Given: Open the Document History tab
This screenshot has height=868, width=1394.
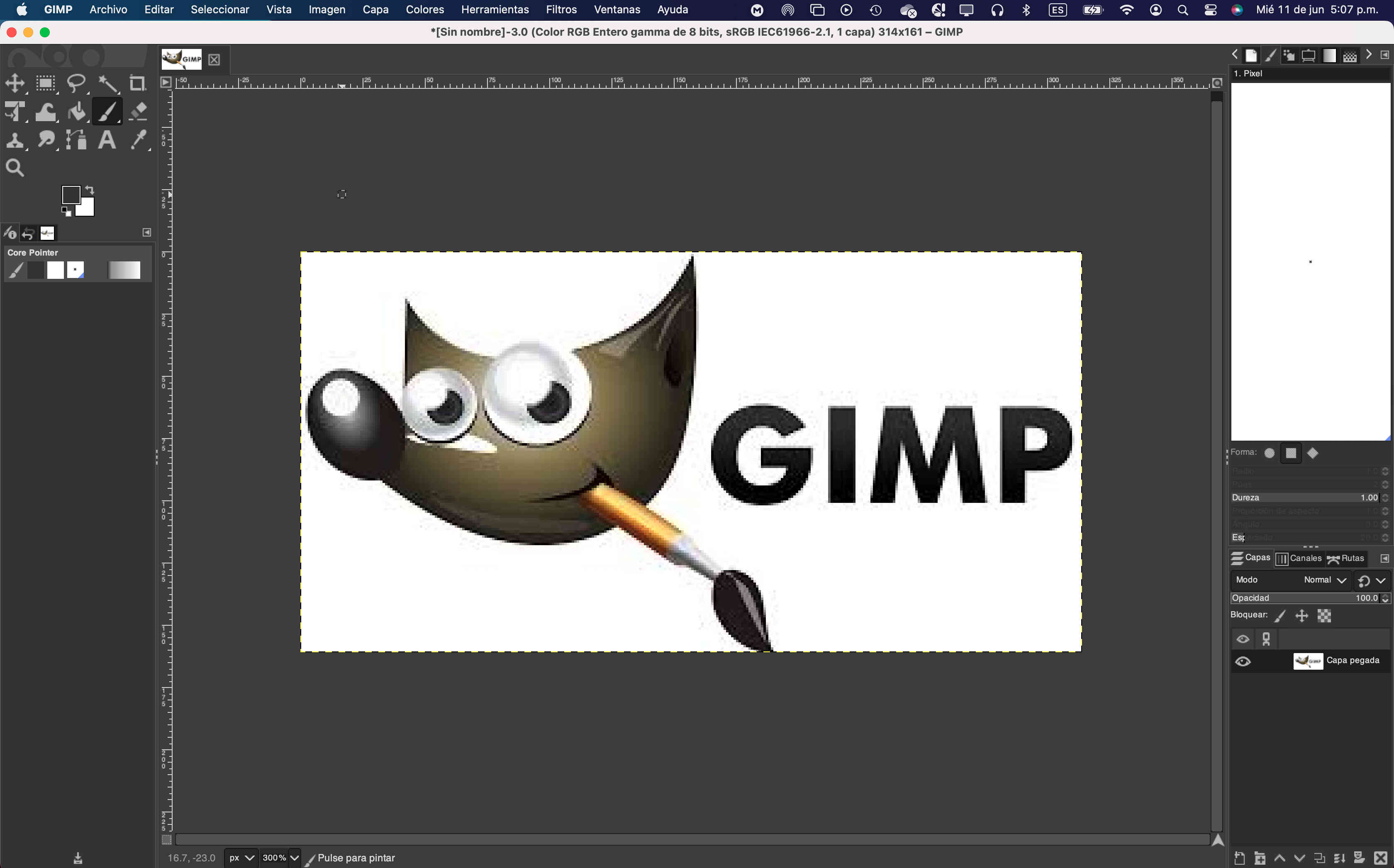Looking at the screenshot, I should (x=1251, y=56).
